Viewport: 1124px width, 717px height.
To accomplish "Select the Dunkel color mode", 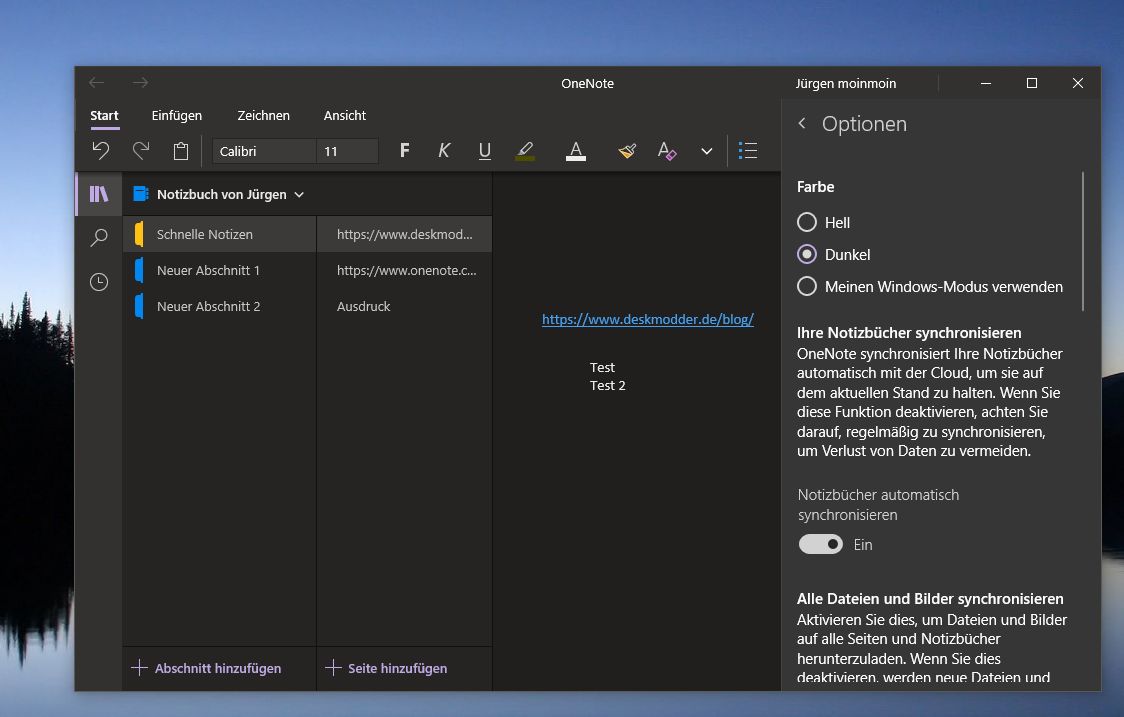I will [x=807, y=254].
